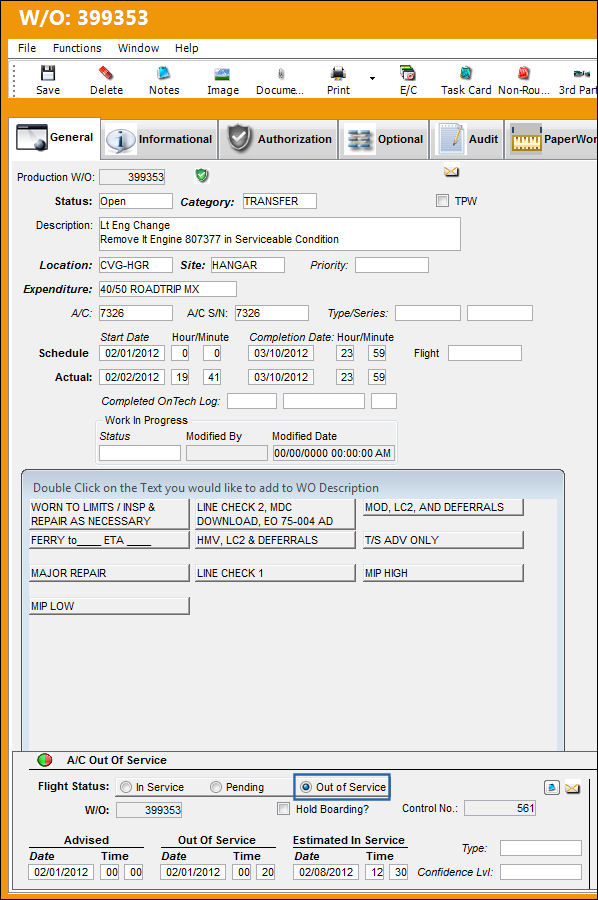This screenshot has height=900, width=598.
Task: Click the red-green A/C Out Of Service indicator
Action: (x=45, y=760)
